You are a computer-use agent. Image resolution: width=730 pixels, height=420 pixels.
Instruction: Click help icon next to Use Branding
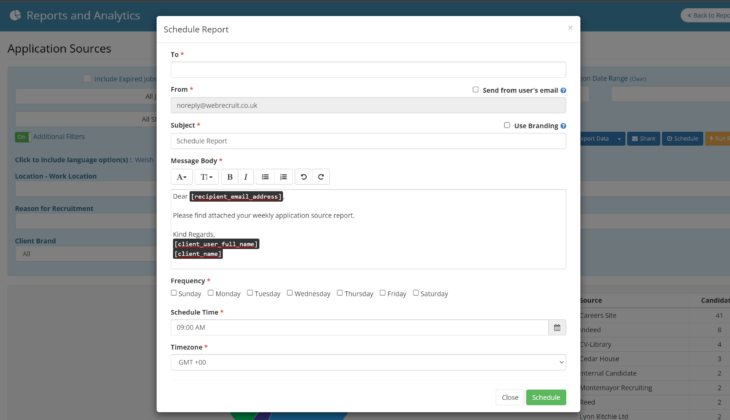point(564,126)
